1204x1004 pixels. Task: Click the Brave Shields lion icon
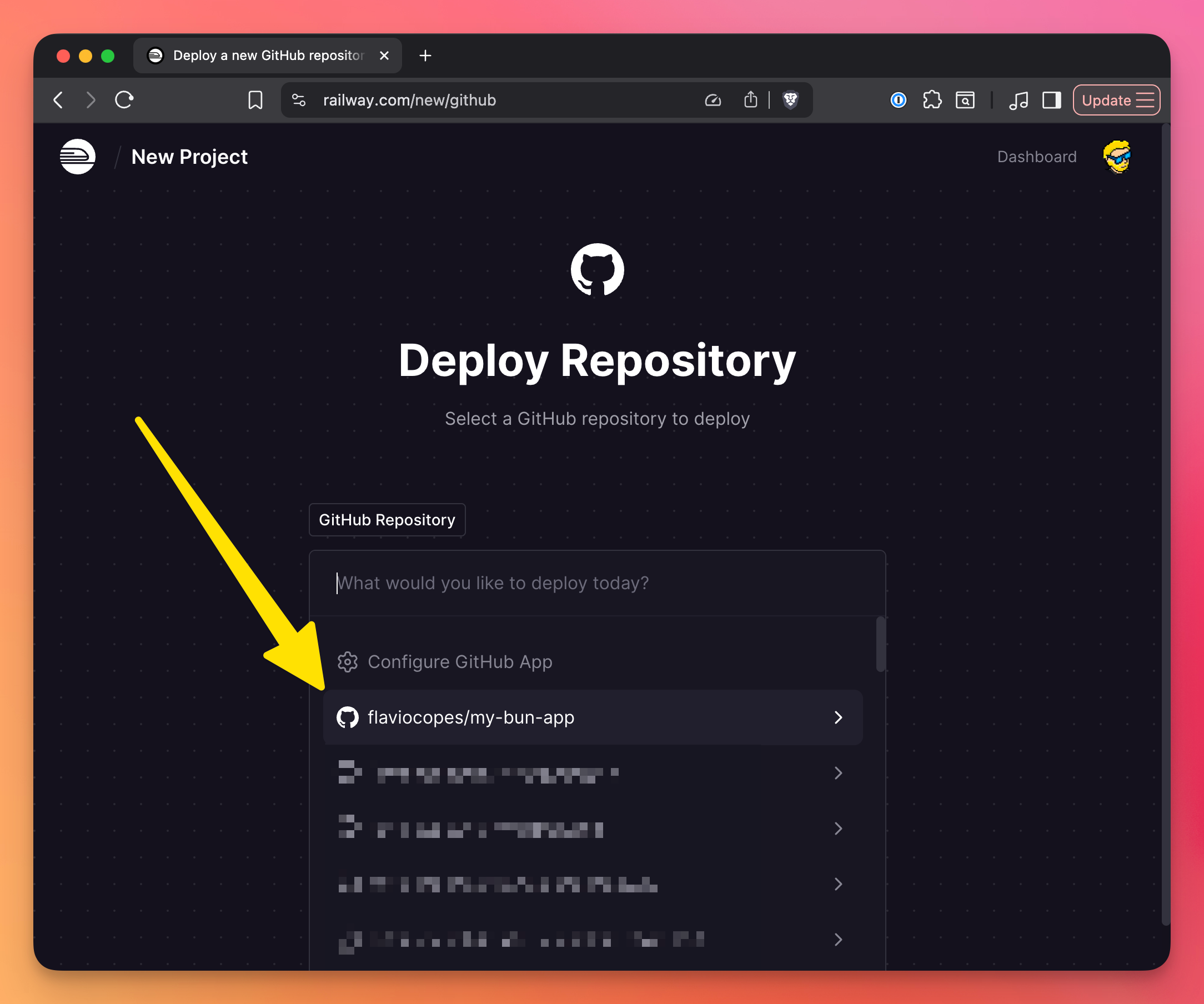click(x=790, y=101)
